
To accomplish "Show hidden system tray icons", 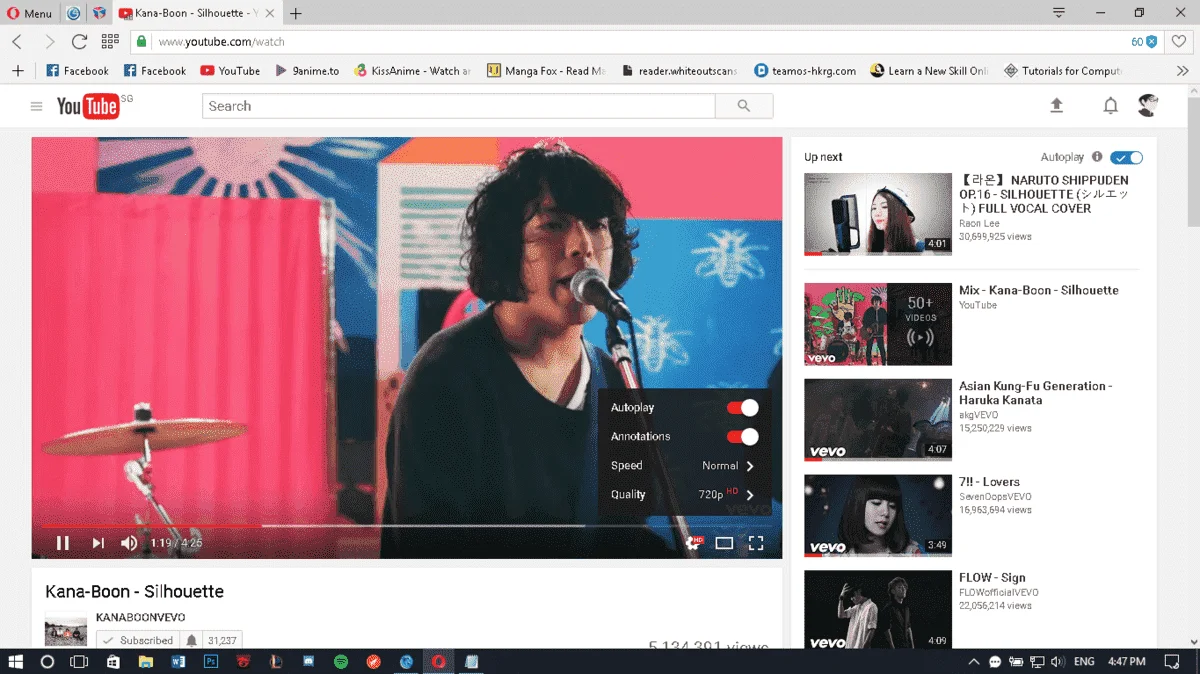I will pos(974,662).
